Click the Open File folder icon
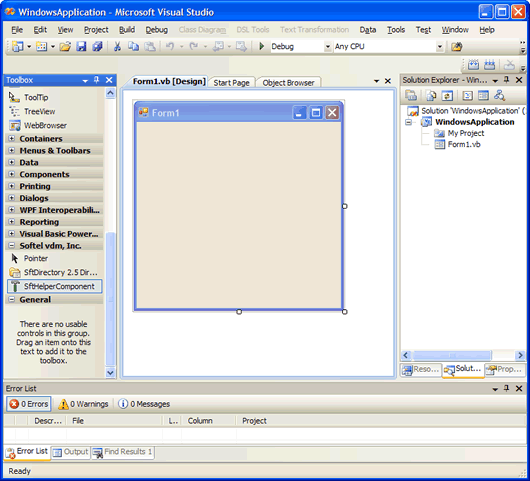 click(65, 46)
